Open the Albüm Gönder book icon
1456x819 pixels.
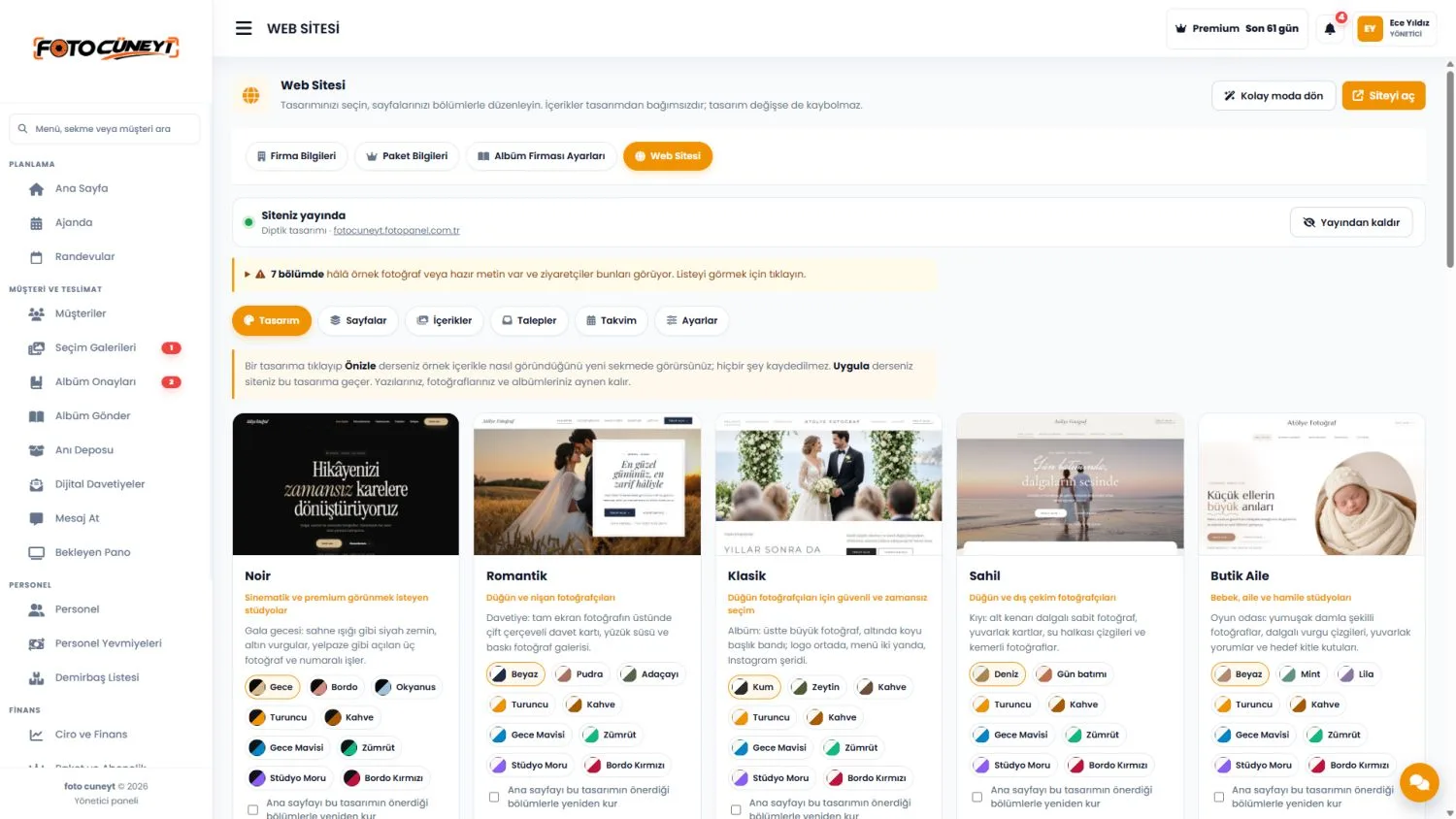pyautogui.click(x=36, y=416)
